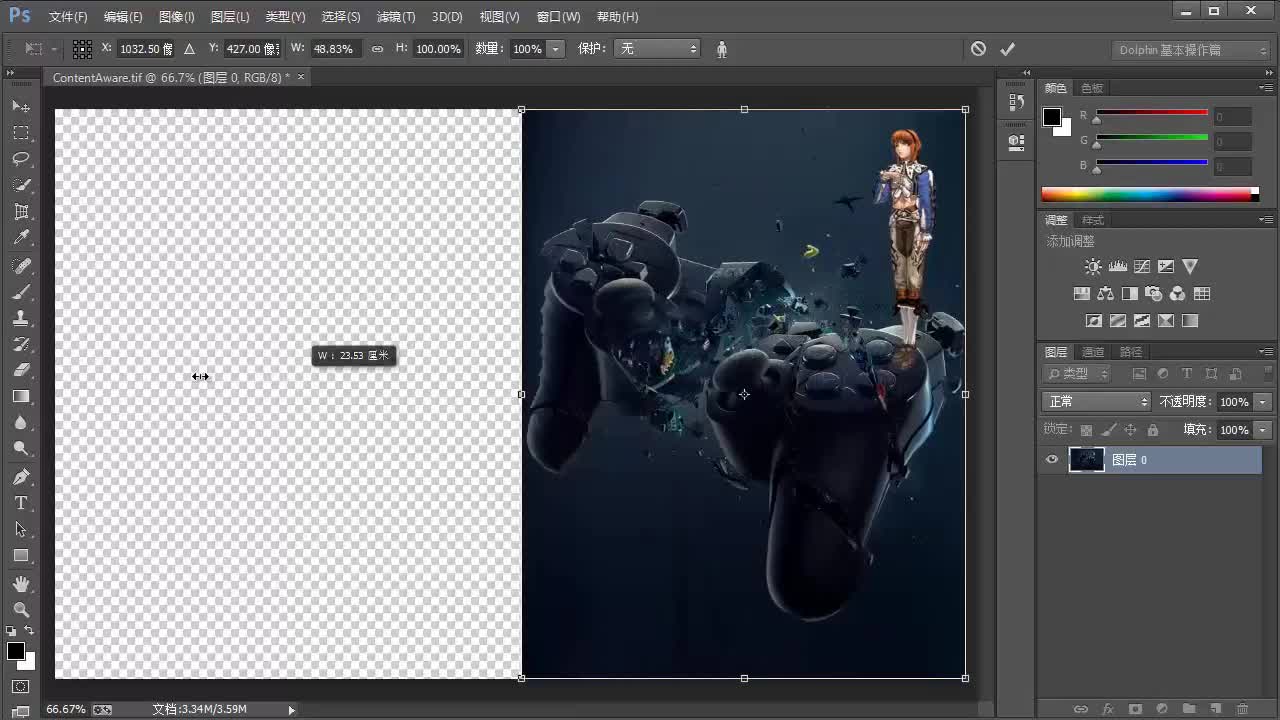Cancel the transform with the slash icon
Viewport: 1280px width, 720px height.
coord(978,48)
